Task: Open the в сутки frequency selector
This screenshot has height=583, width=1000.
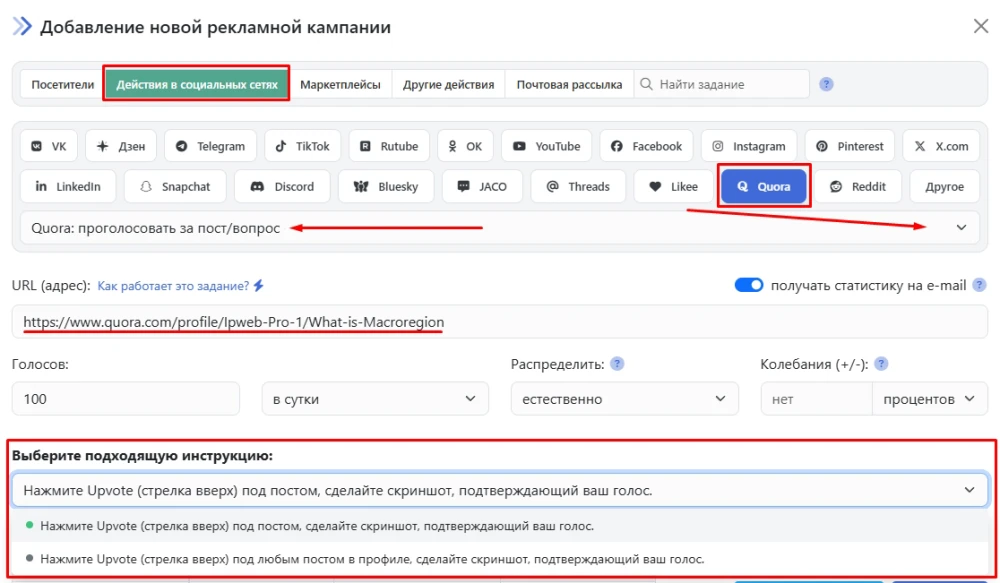Action: click(x=375, y=398)
